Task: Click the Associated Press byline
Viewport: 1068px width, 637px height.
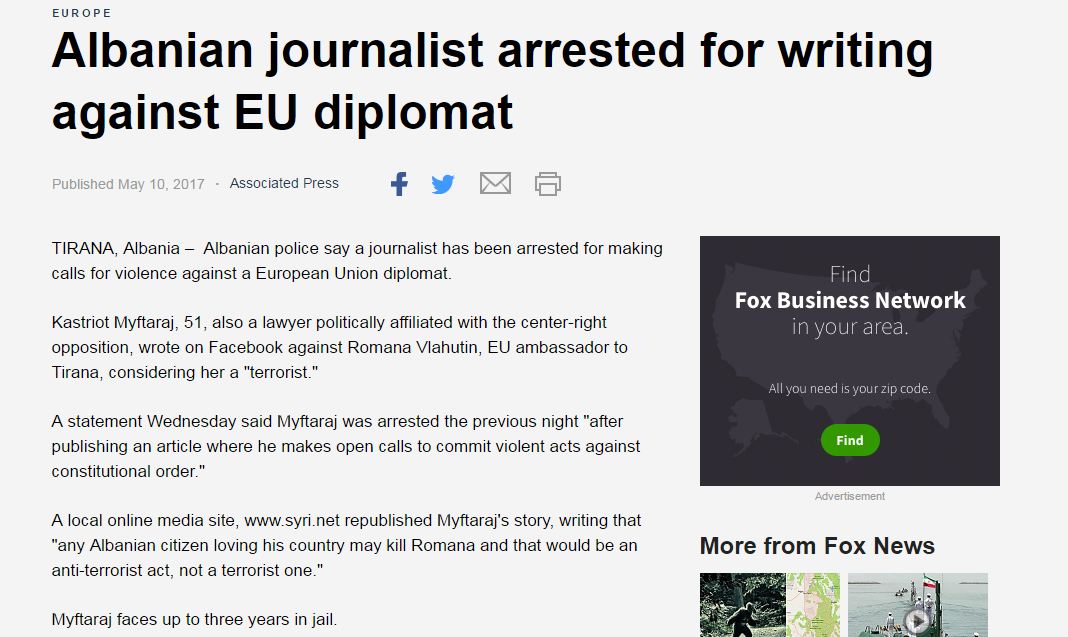Action: pos(284,183)
